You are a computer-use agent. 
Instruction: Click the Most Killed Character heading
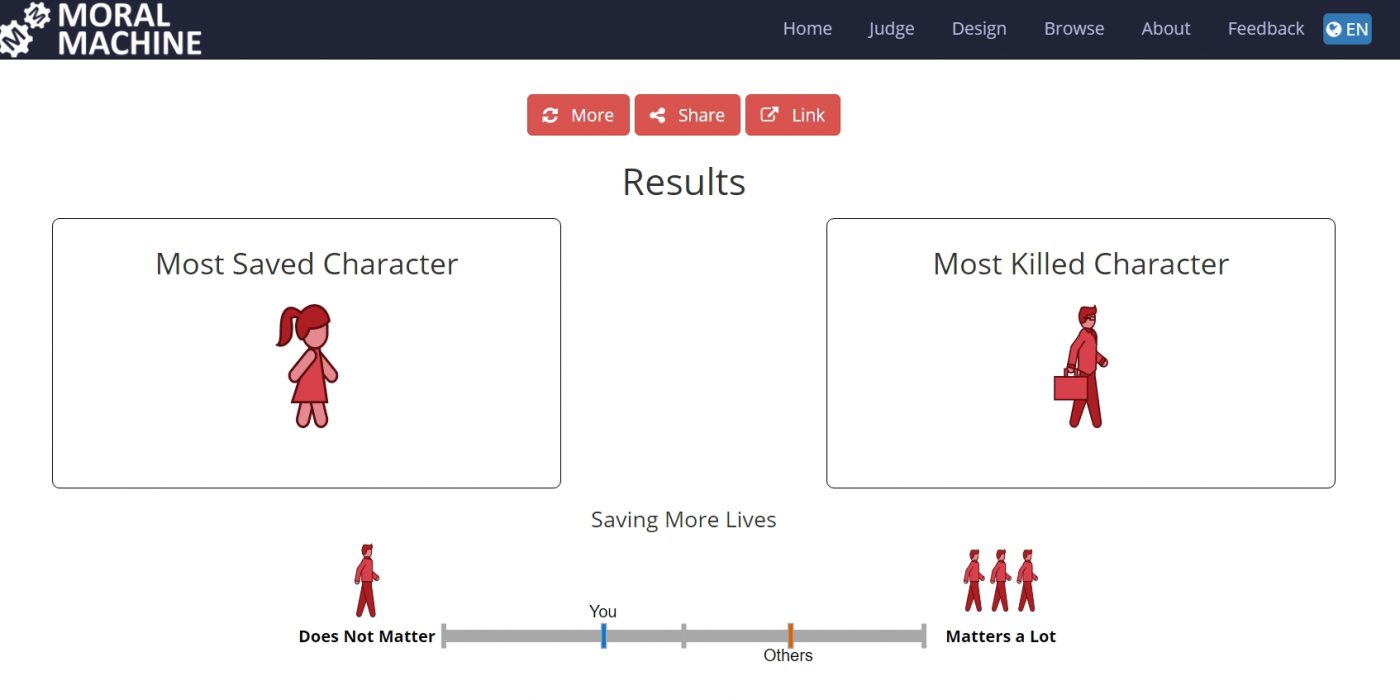coord(1081,264)
